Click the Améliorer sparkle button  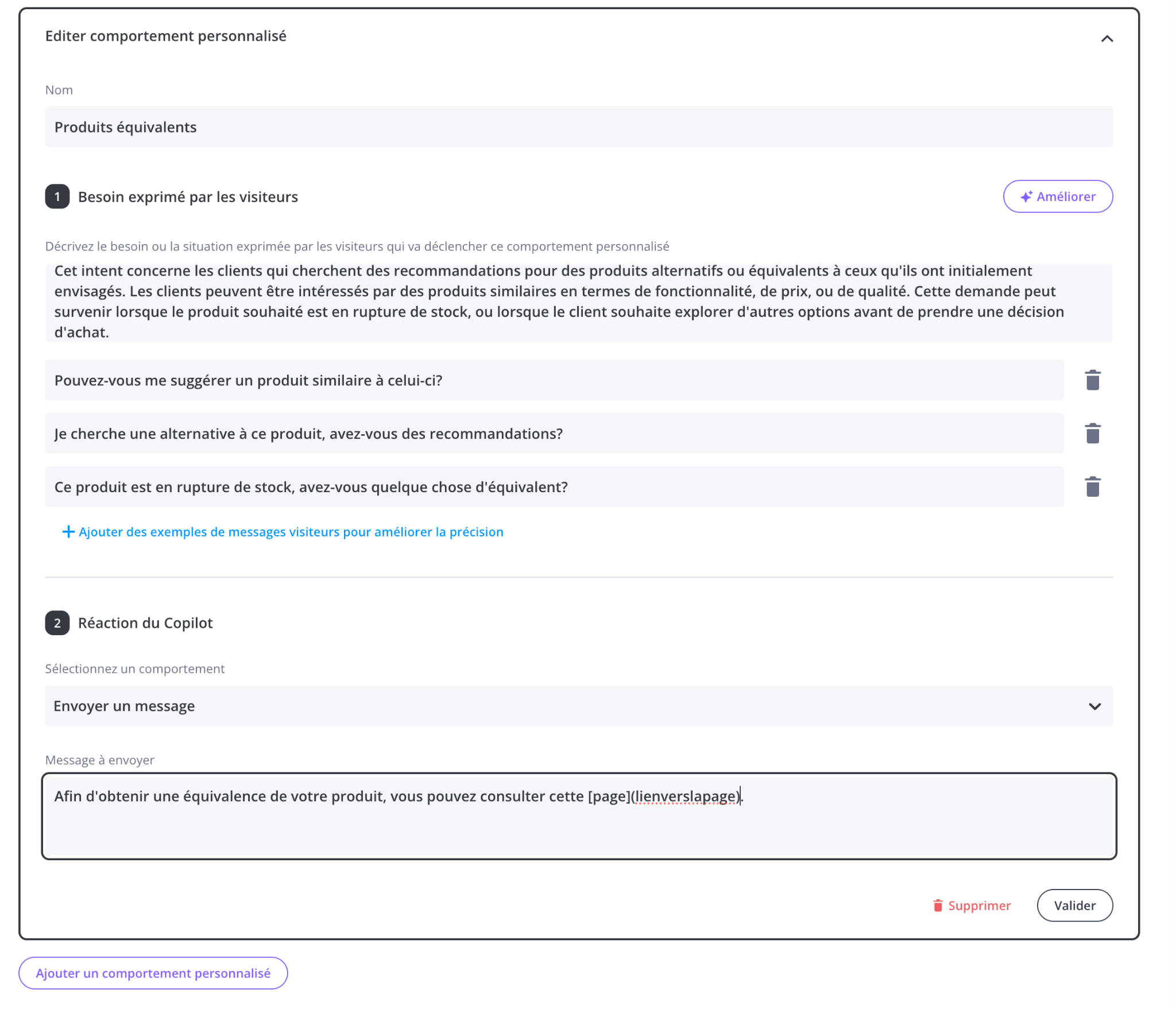tap(1057, 196)
